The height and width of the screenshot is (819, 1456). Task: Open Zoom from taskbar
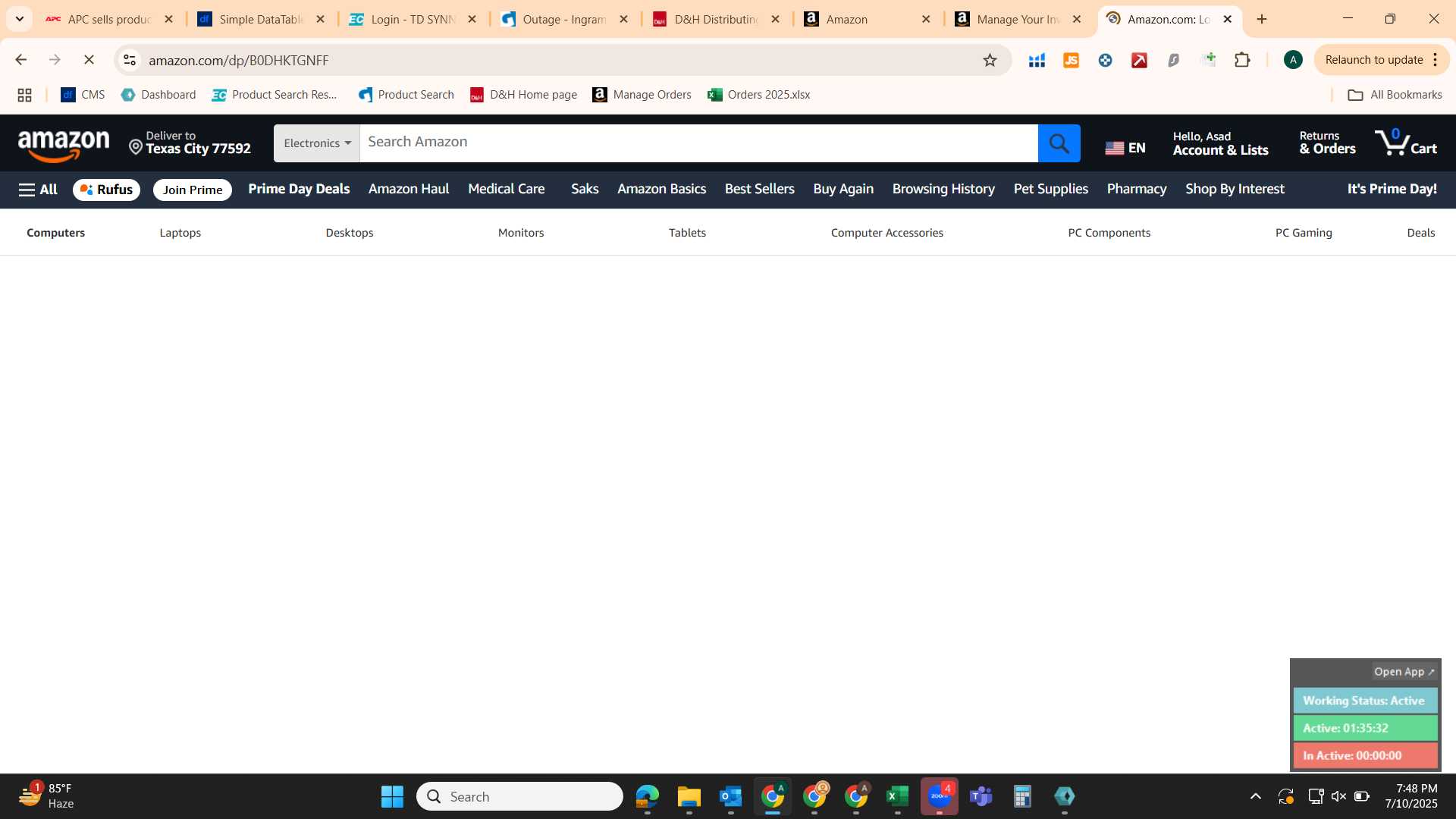pyautogui.click(x=939, y=796)
